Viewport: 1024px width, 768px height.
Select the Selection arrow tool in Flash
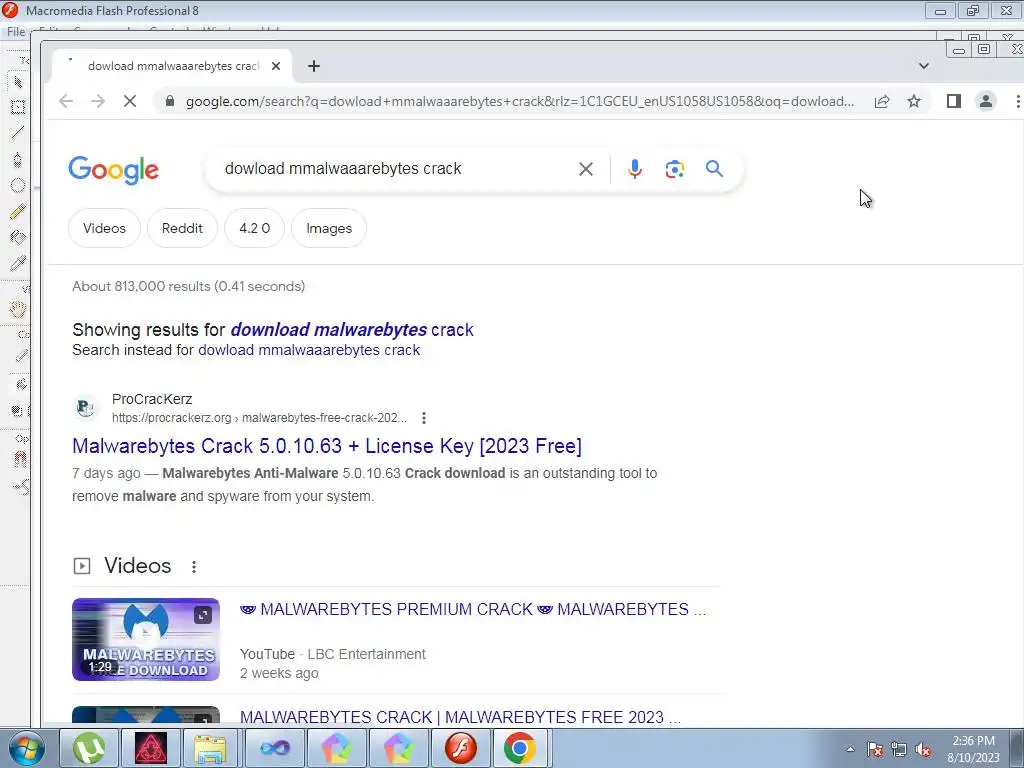(18, 82)
